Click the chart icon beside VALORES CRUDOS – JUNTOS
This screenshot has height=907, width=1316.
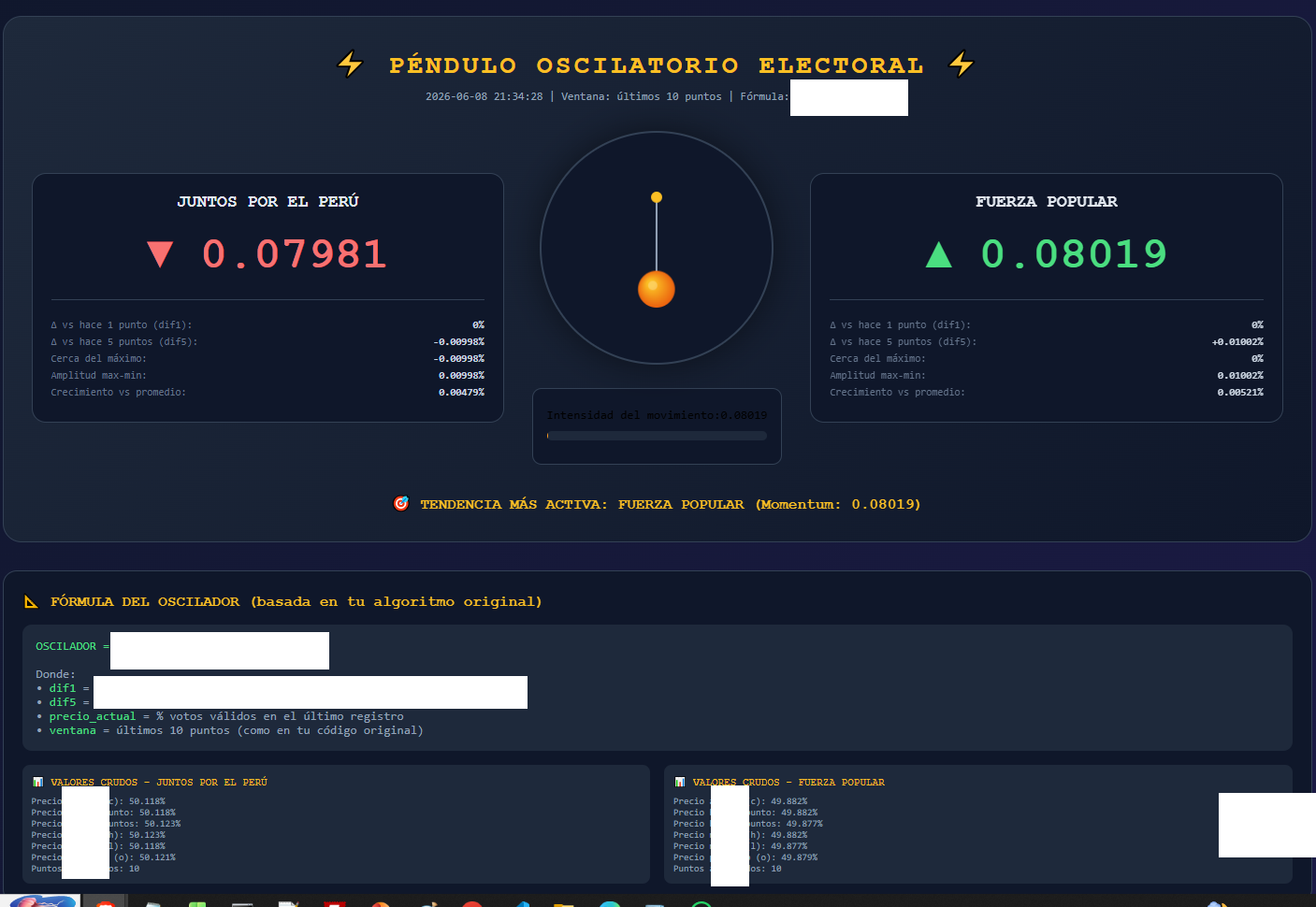[37, 782]
